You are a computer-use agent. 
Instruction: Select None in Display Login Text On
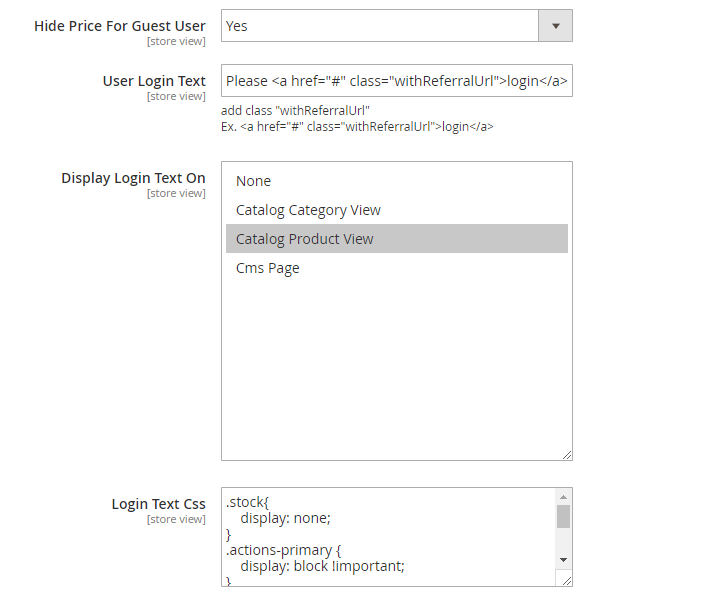254,181
